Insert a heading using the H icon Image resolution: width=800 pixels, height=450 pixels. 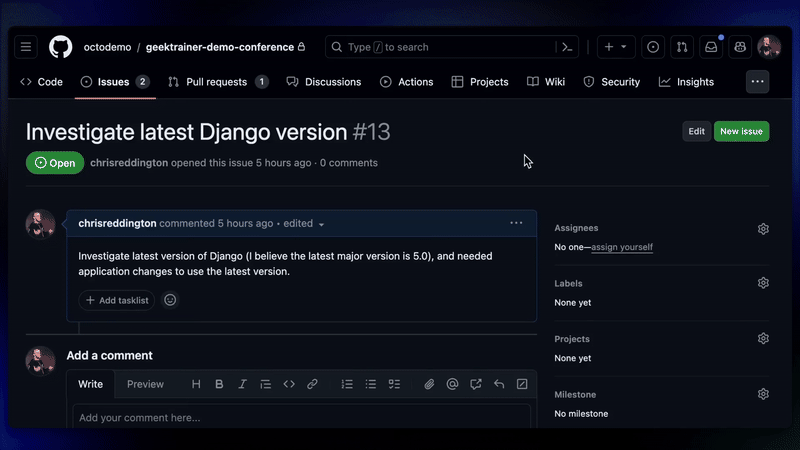tap(196, 384)
